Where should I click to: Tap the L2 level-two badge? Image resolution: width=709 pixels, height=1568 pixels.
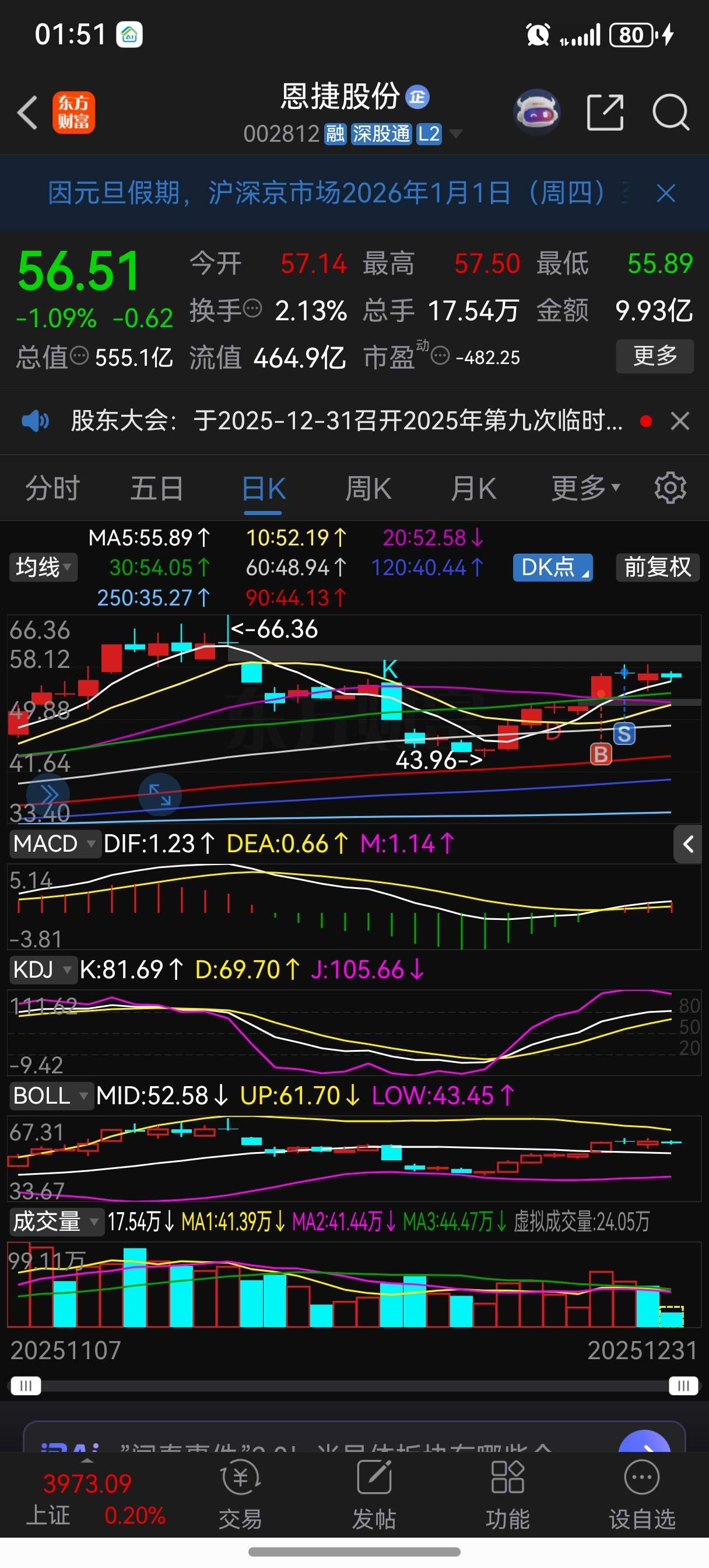pos(429,134)
